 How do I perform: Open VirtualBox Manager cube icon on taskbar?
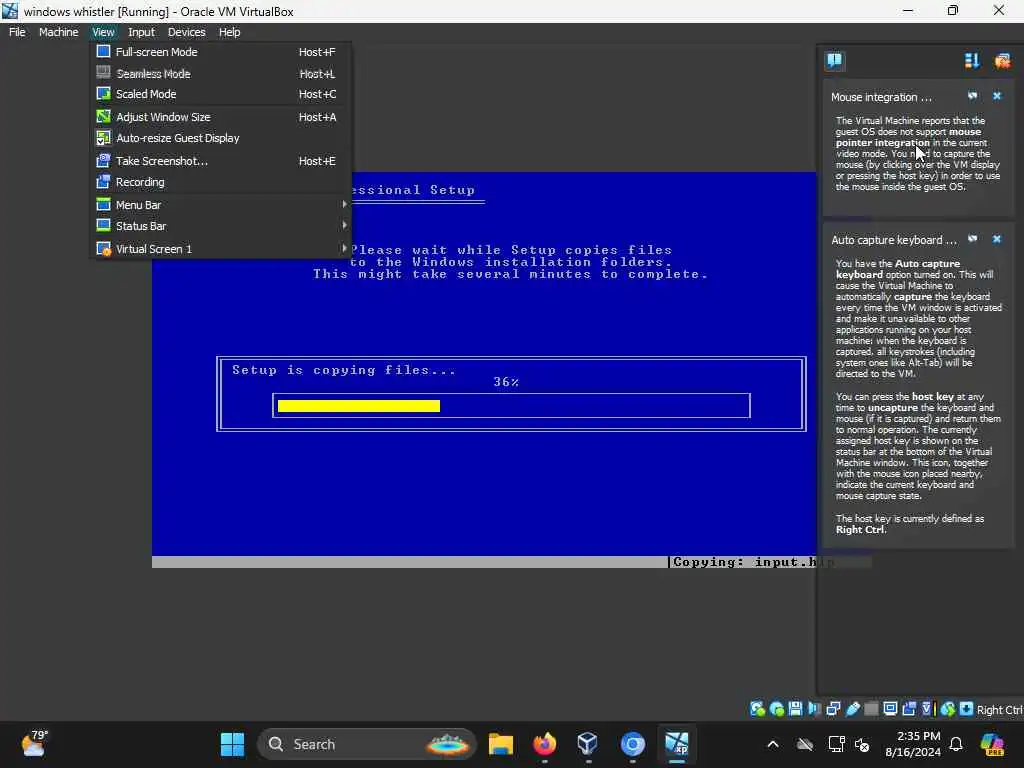tap(588, 744)
